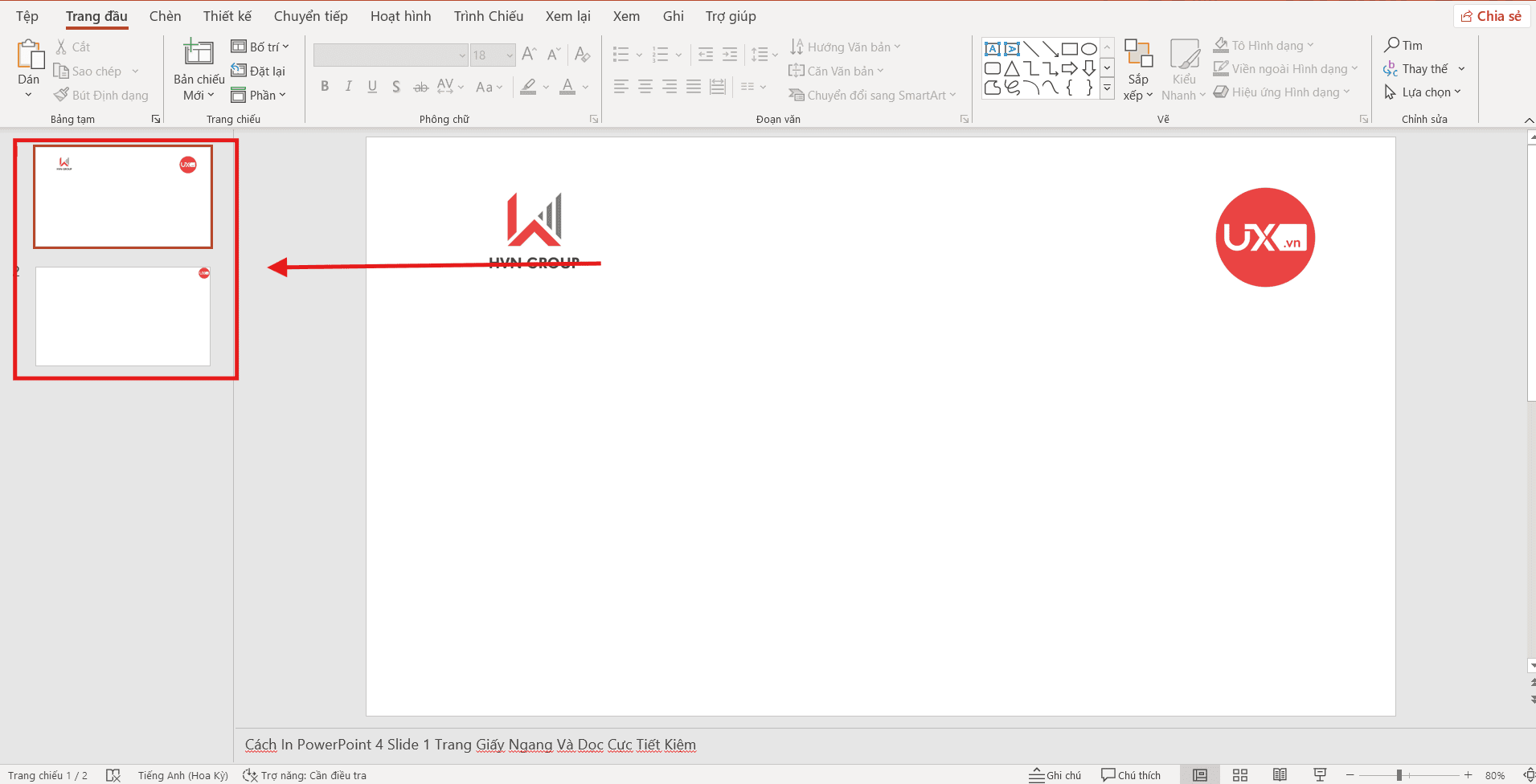Screen dimensions: 1536x784
Task: Start slideshow from status bar icon
Action: pos(1320,775)
